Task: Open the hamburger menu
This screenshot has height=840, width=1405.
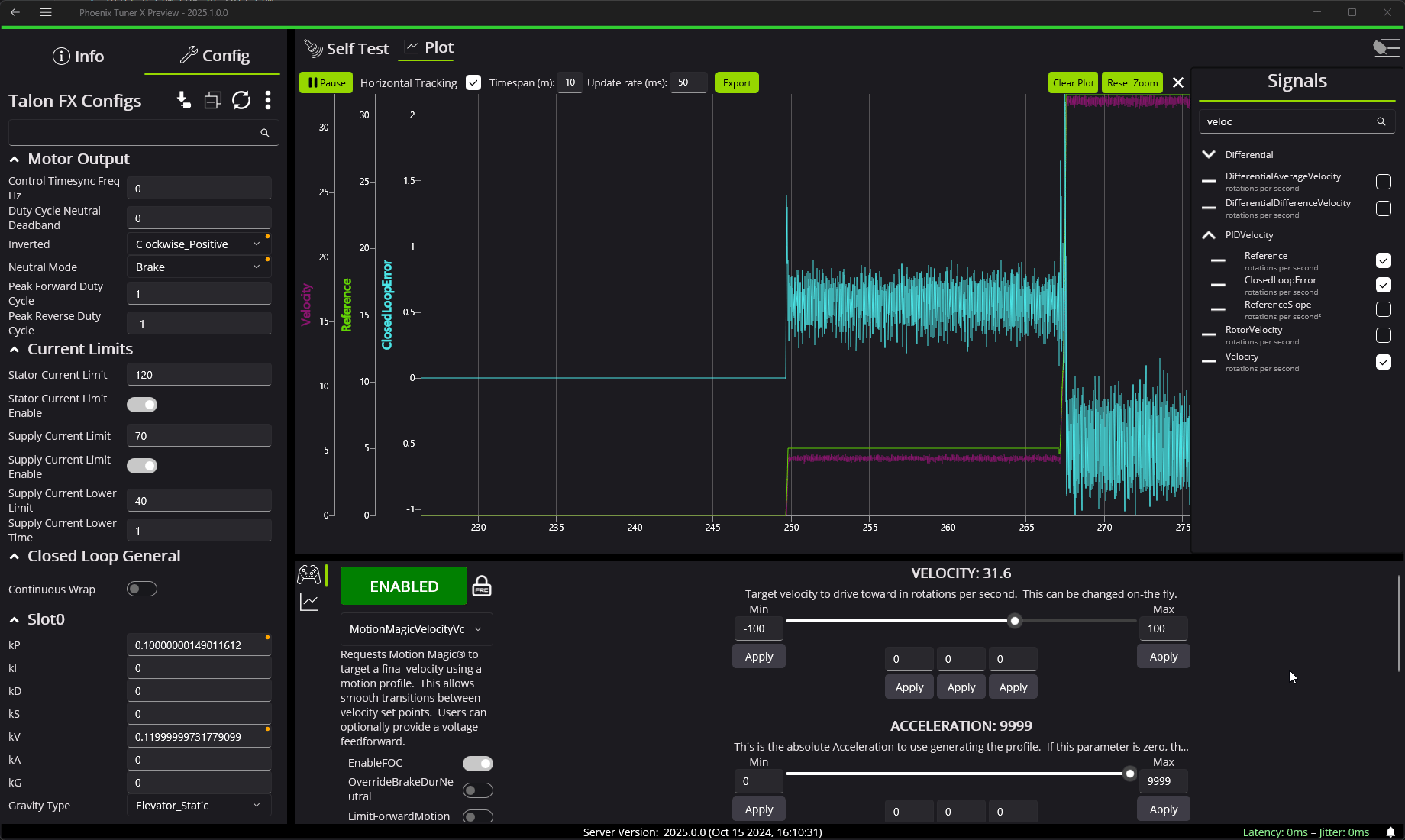Action: 46,12
